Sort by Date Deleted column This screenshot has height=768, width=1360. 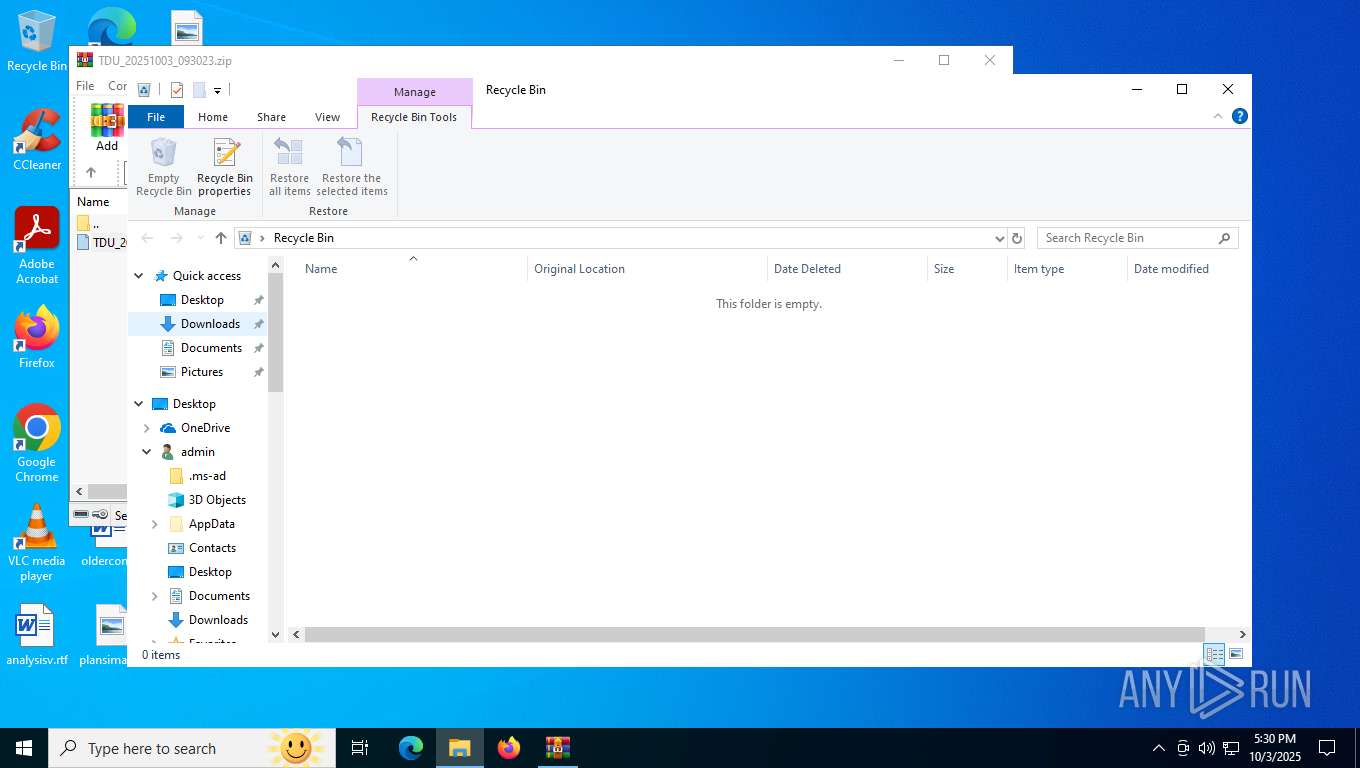click(847, 269)
